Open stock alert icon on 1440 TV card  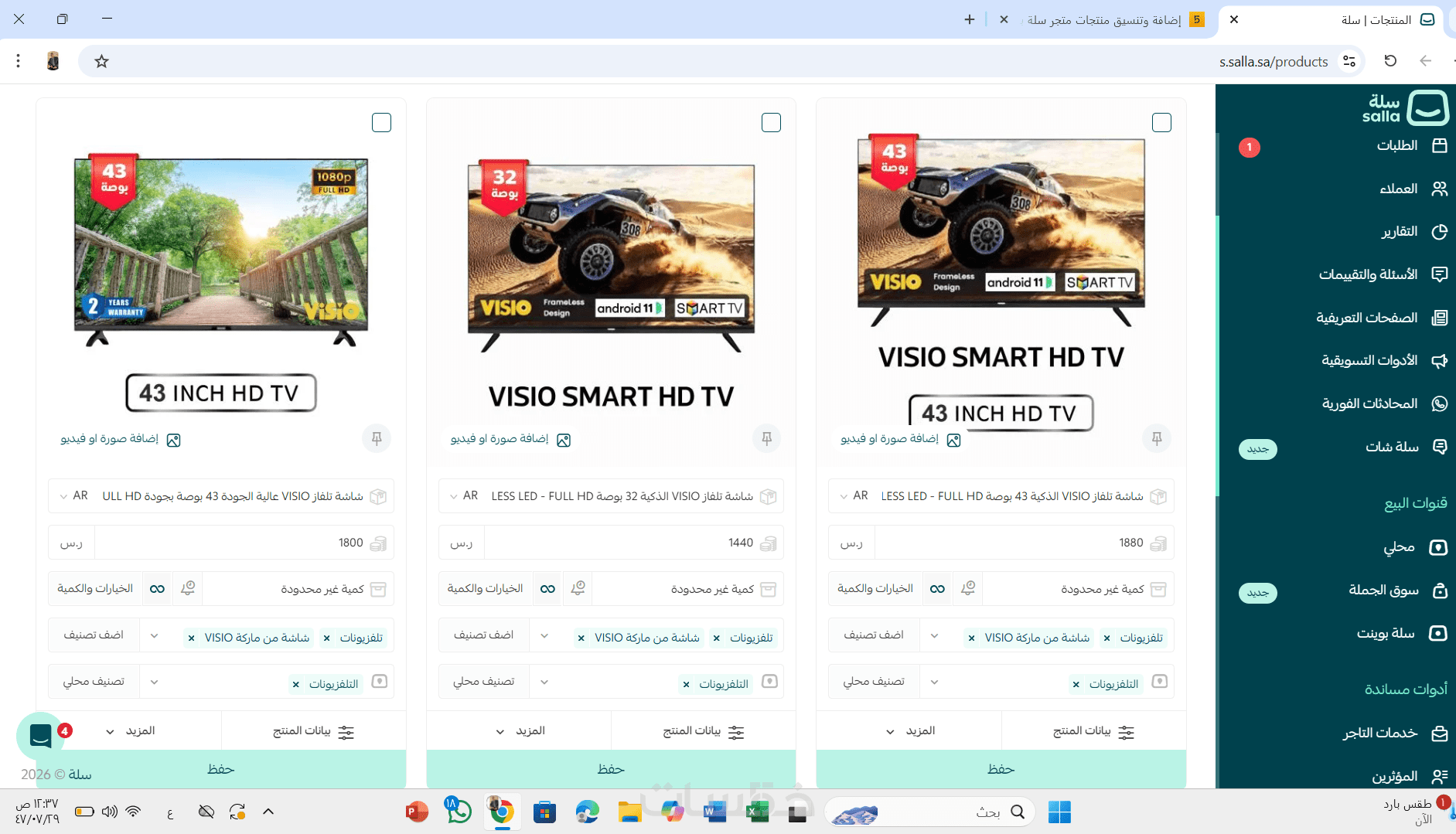coord(578,589)
